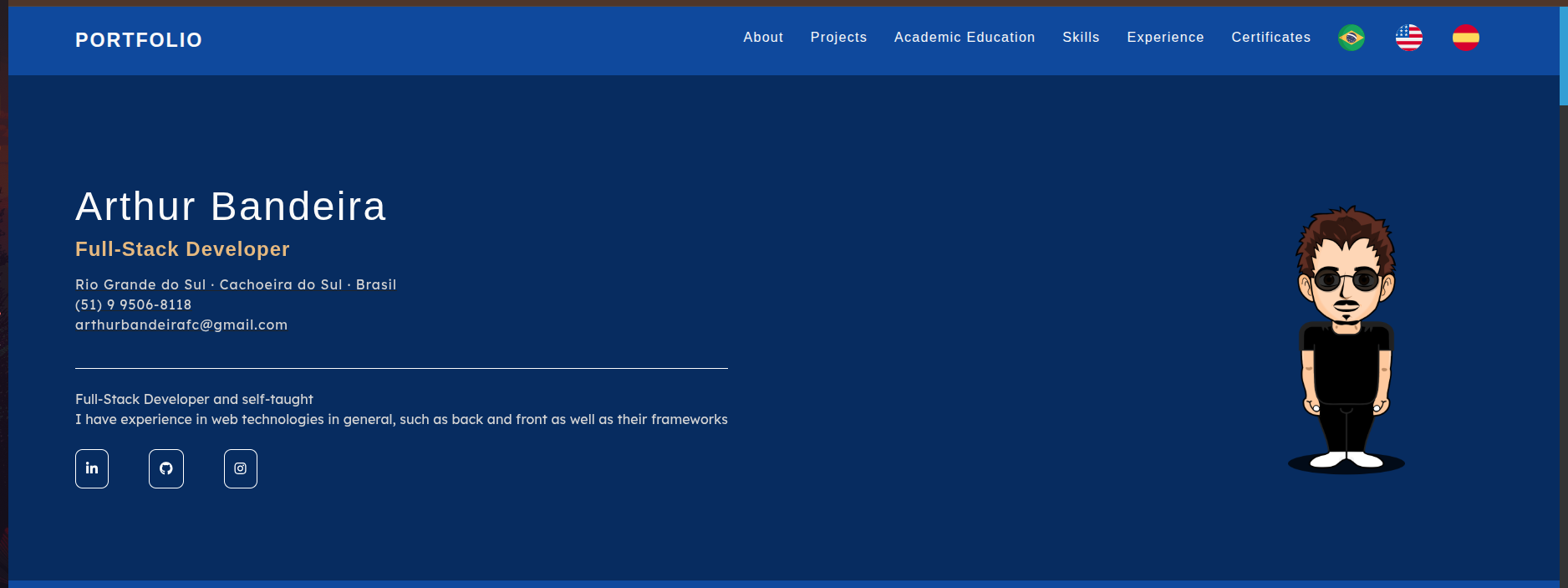Open the GitHub profile icon
This screenshot has width=1568, height=588.
click(166, 468)
